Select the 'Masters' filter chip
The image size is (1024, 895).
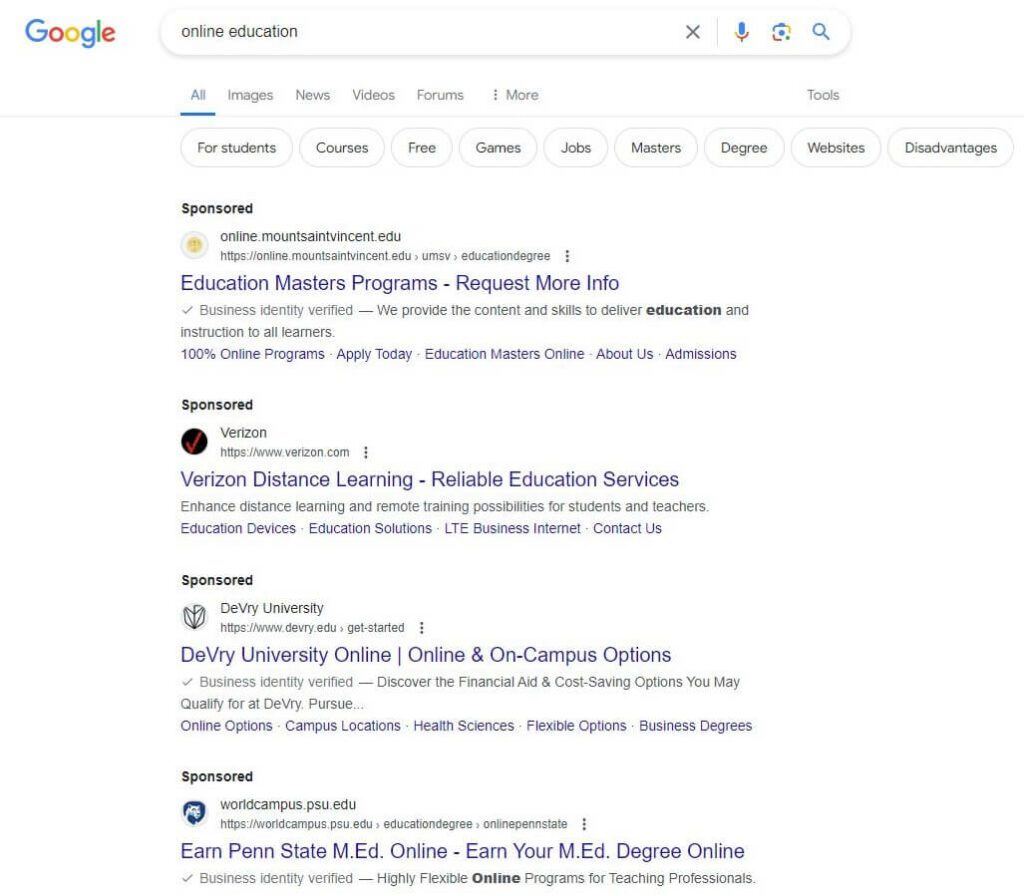(x=655, y=147)
